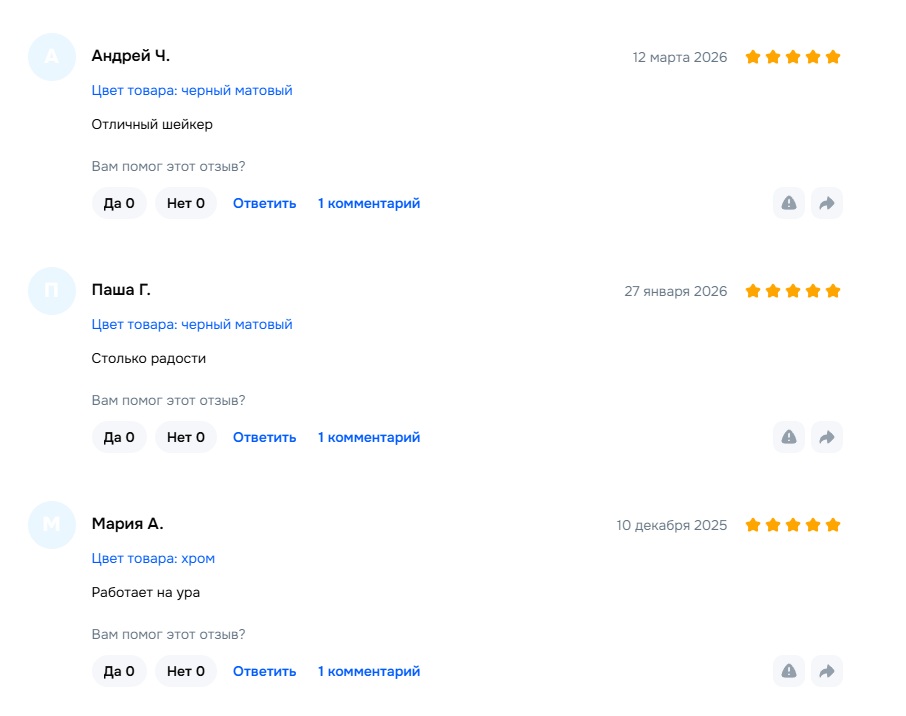
Task: Open 'Цвет товара: хром' link
Action: pyautogui.click(x=153, y=558)
